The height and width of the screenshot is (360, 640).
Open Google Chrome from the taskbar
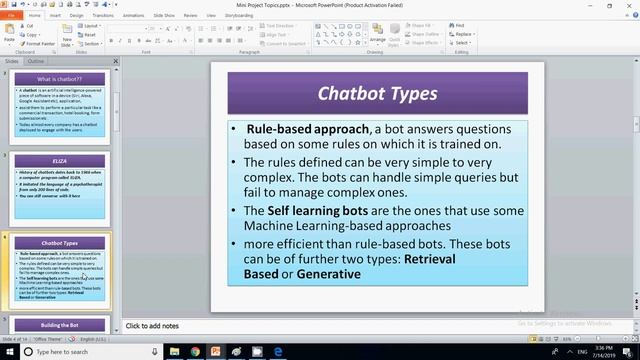tap(195, 352)
